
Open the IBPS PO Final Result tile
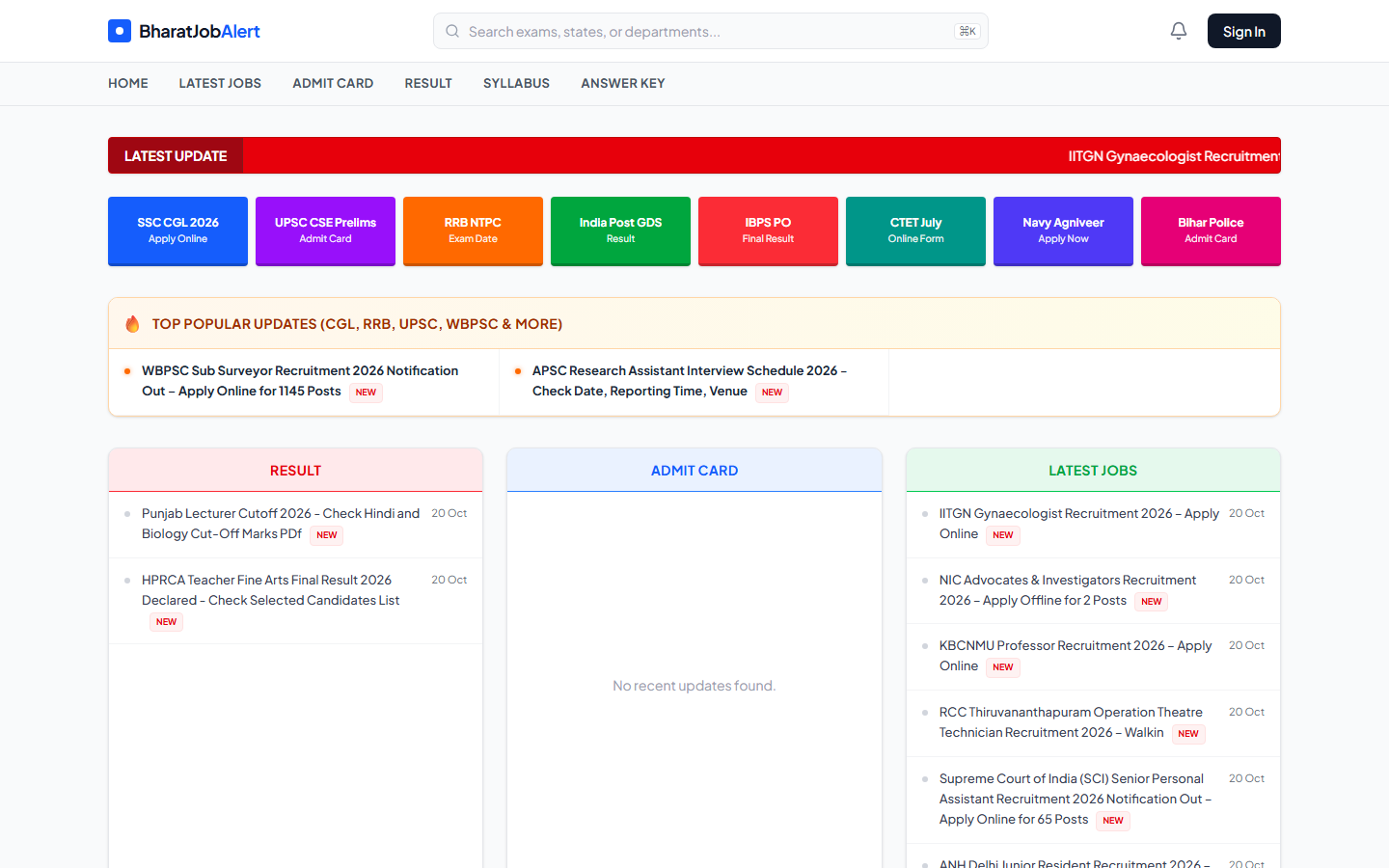click(x=768, y=231)
